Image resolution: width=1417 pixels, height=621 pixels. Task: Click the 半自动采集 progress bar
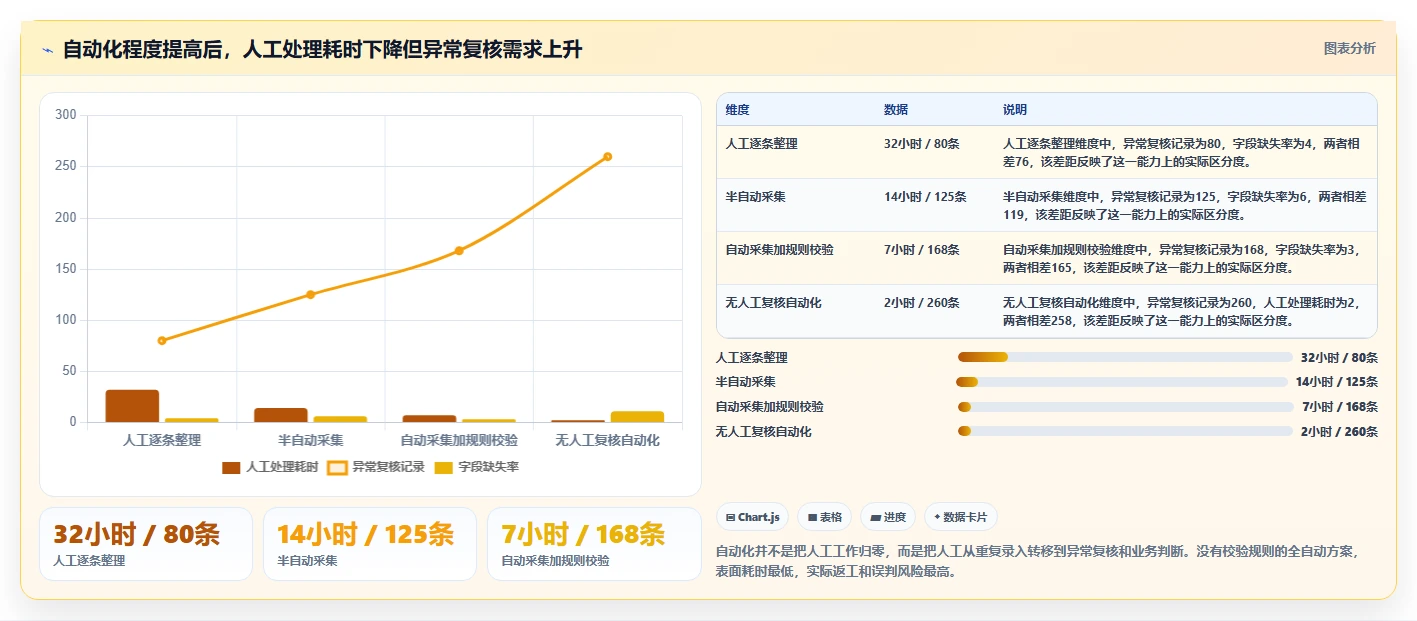(1122, 382)
